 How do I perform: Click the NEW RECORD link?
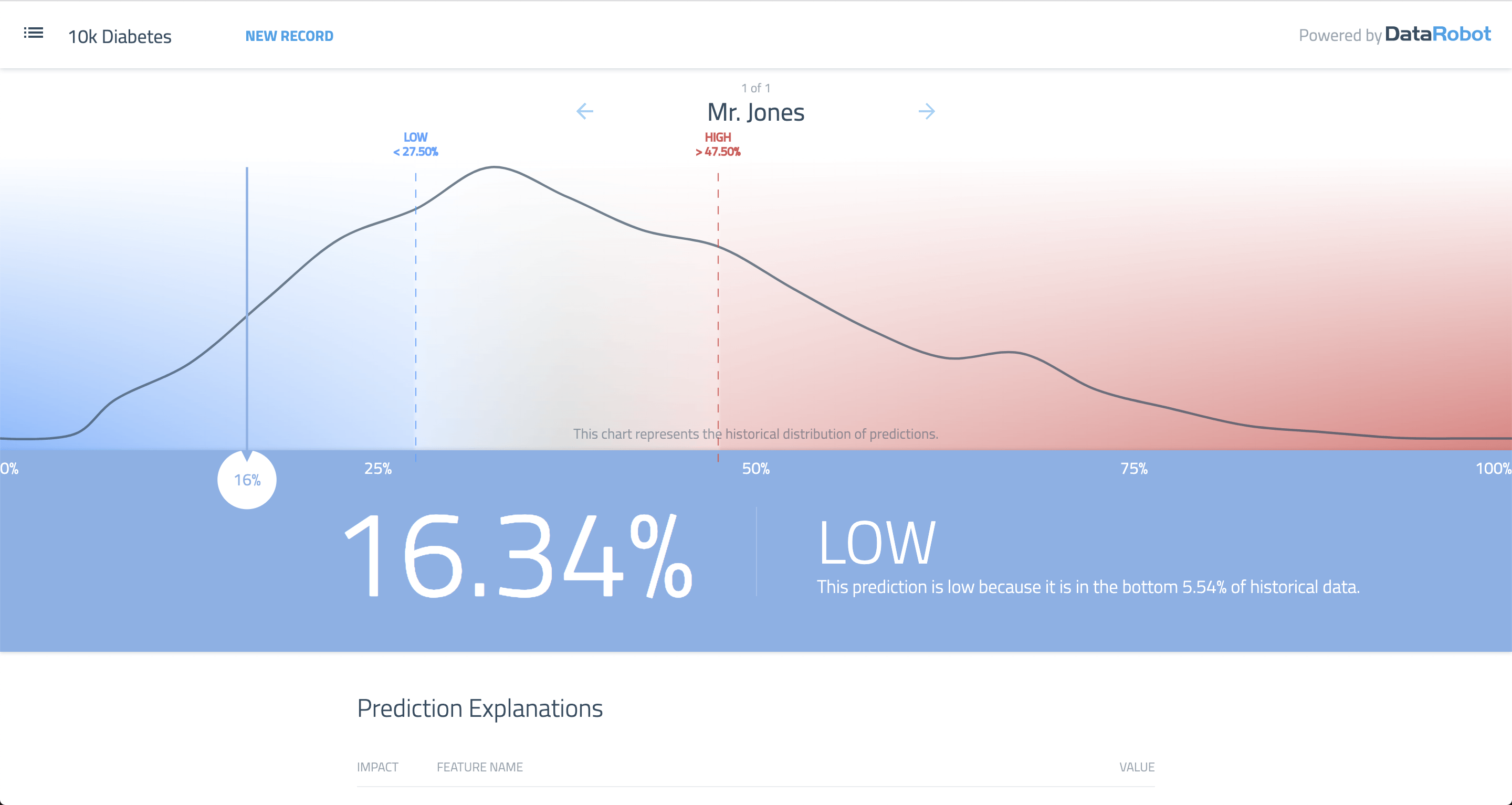pos(289,36)
